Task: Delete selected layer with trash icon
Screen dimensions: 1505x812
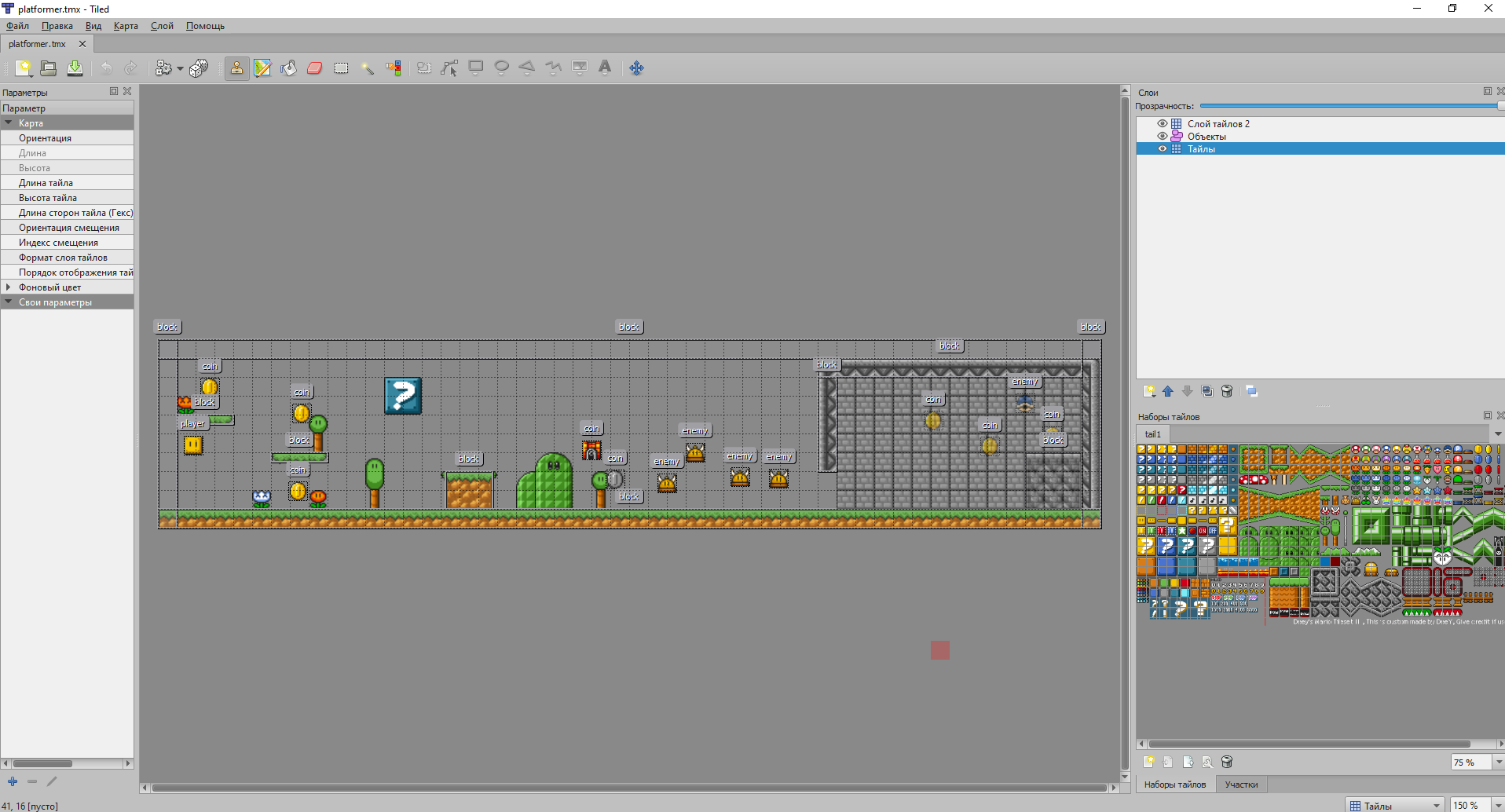Action: pos(1227,391)
